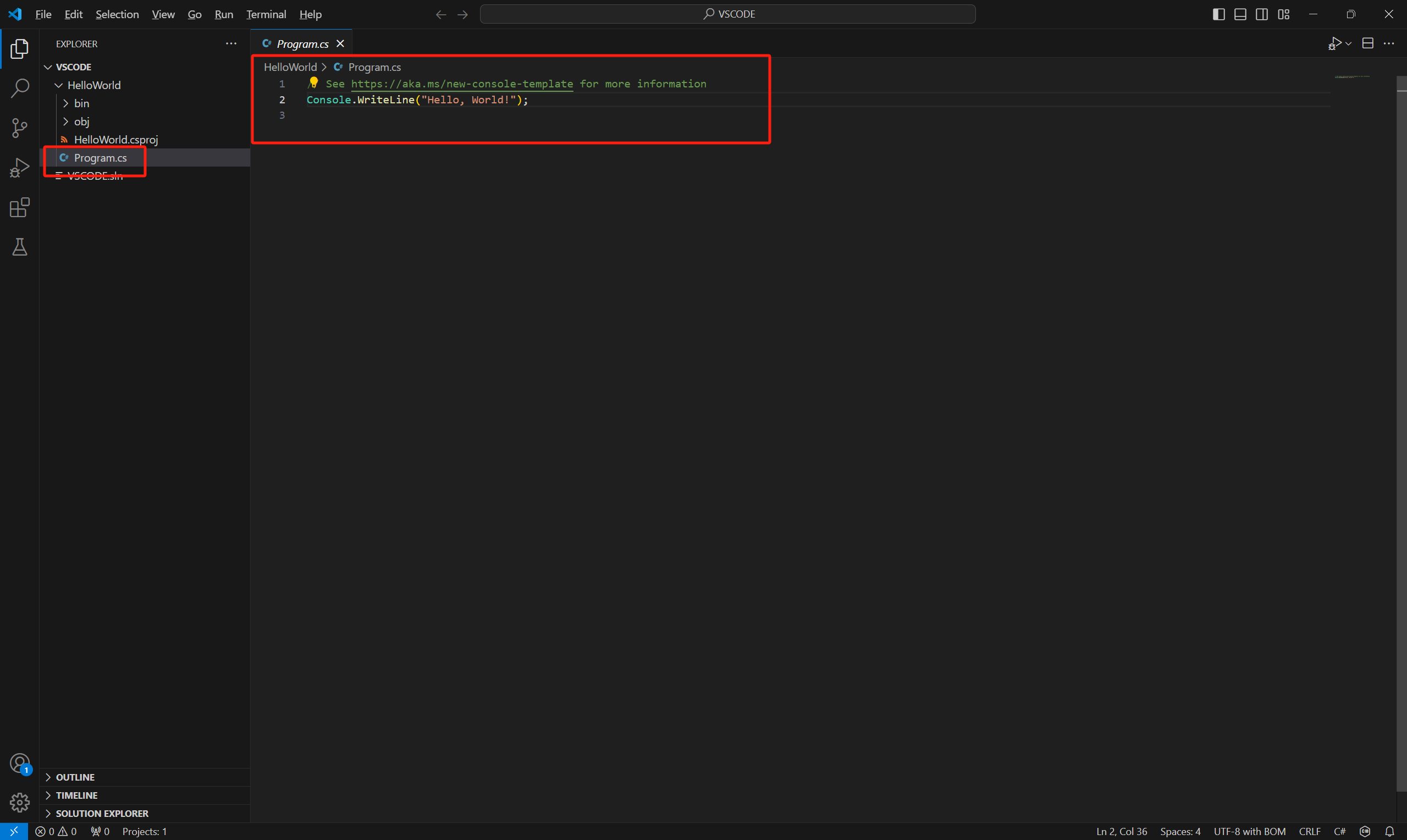This screenshot has height=840, width=1407.
Task: Open the Help menu
Action: click(310, 14)
